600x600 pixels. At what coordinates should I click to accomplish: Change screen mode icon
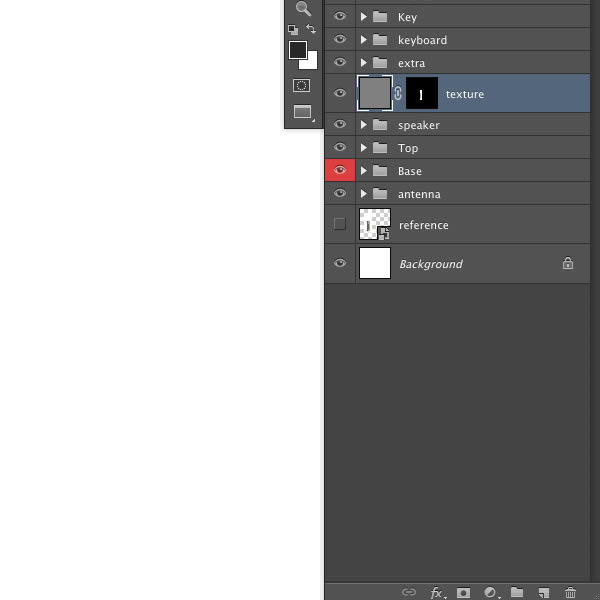click(303, 112)
